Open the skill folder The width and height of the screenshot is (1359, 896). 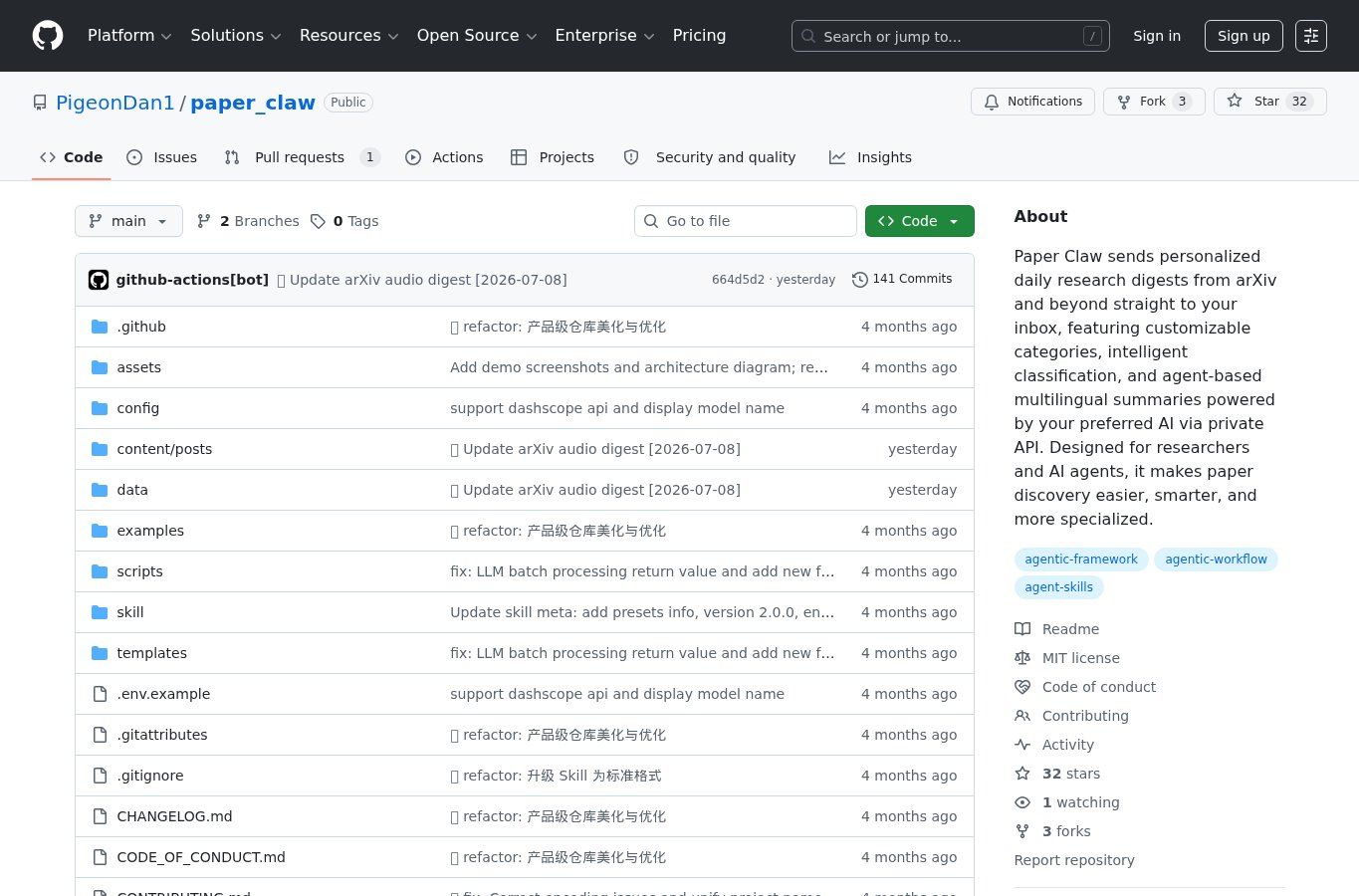tap(130, 612)
